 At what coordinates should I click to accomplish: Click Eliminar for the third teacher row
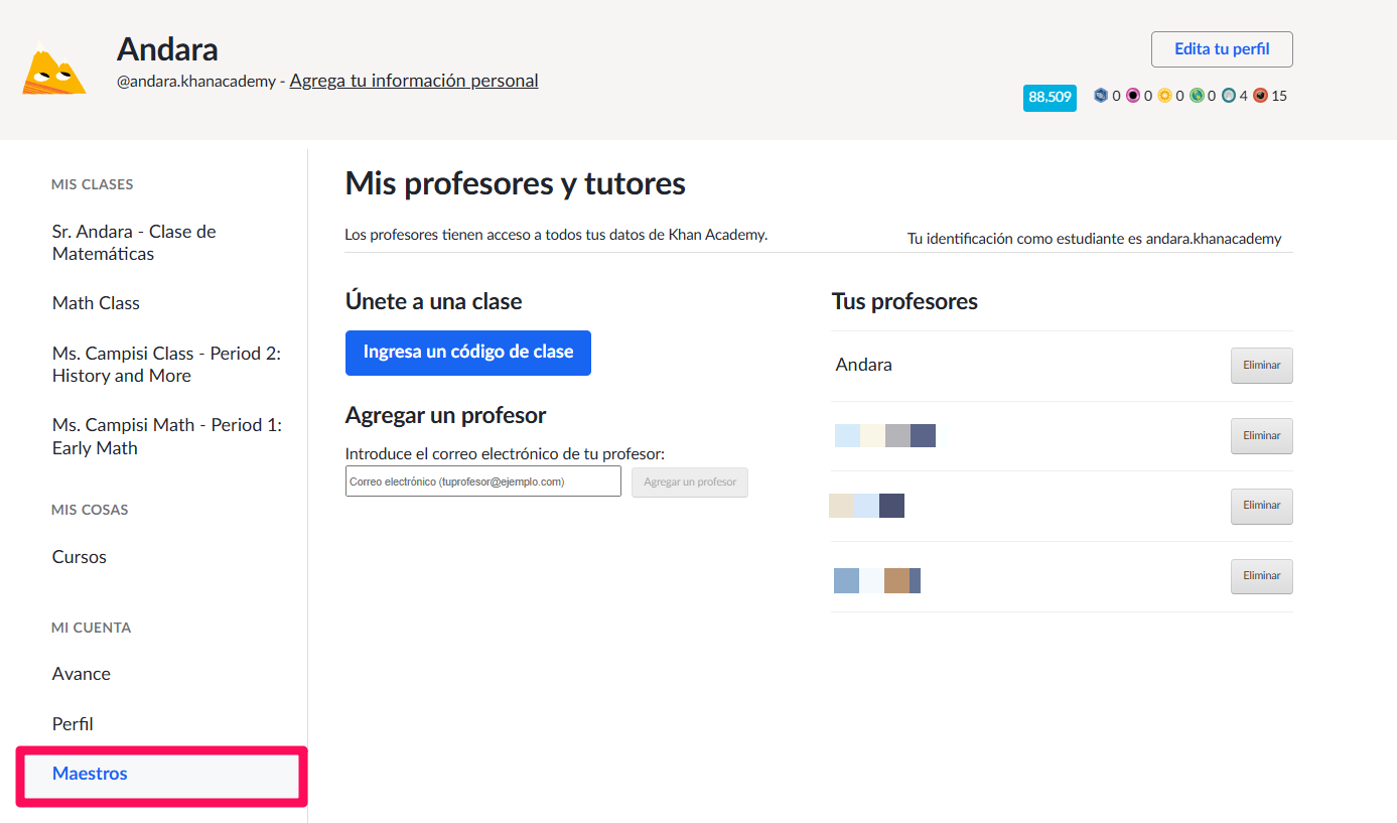coord(1261,506)
